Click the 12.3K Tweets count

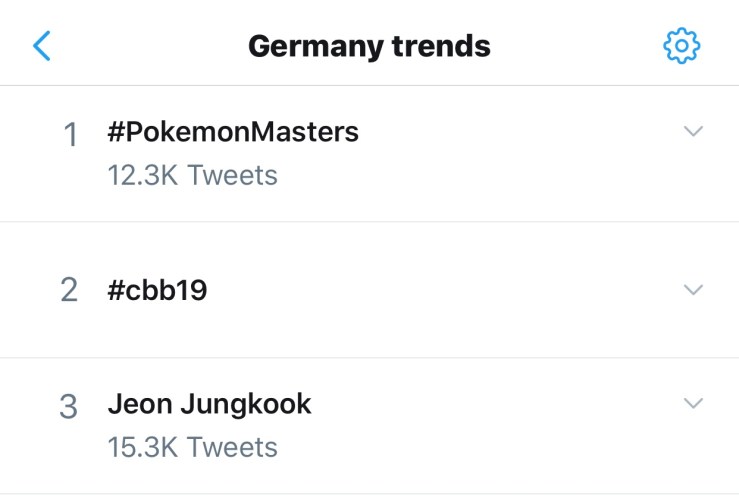tap(192, 176)
